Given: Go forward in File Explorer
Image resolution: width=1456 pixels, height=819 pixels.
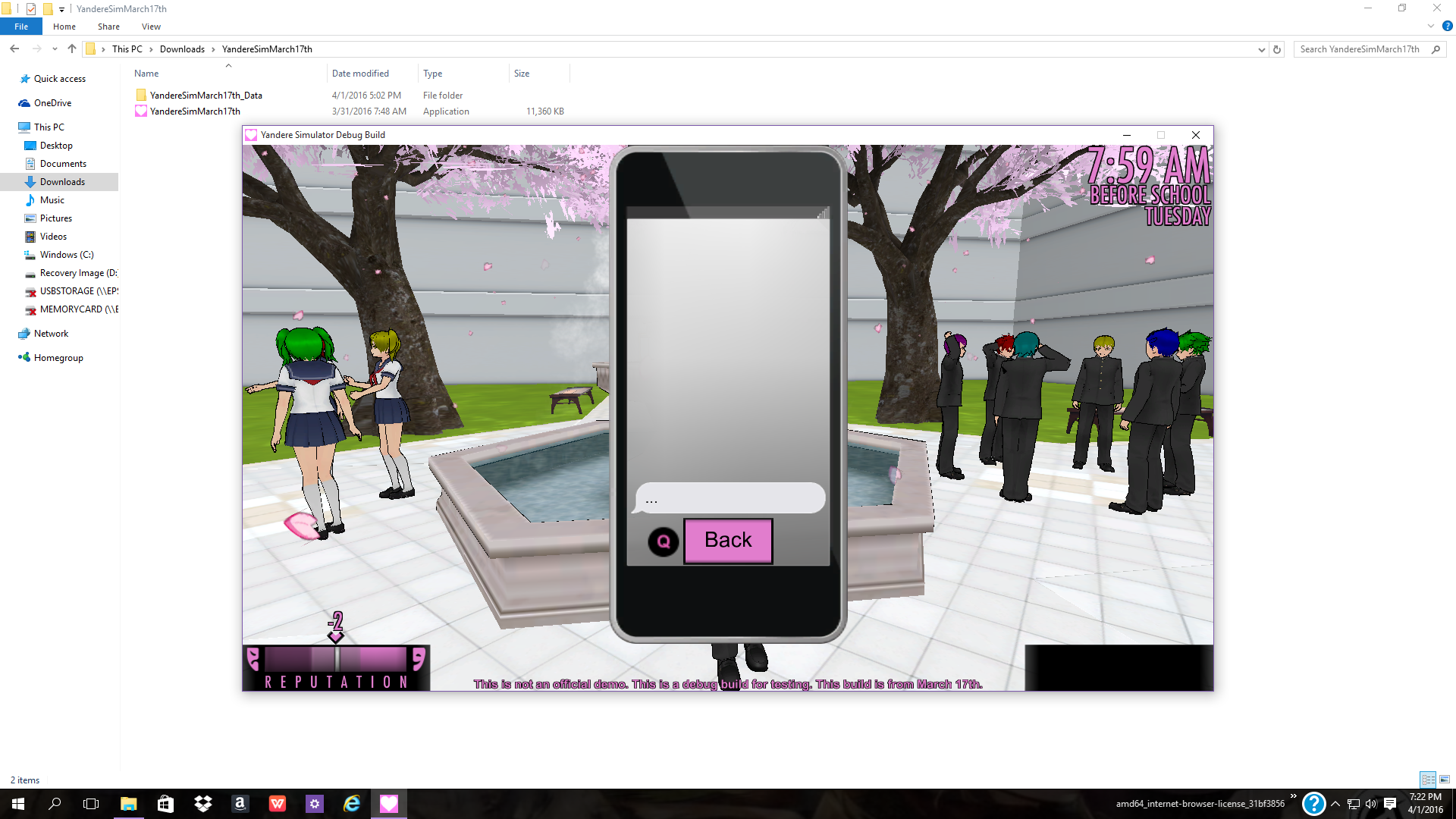Looking at the screenshot, I should pyautogui.click(x=36, y=49).
